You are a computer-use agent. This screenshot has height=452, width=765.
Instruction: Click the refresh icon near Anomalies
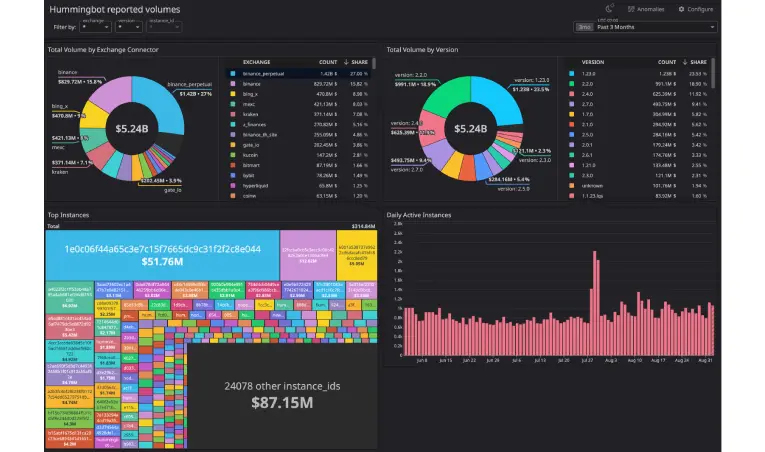click(609, 9)
